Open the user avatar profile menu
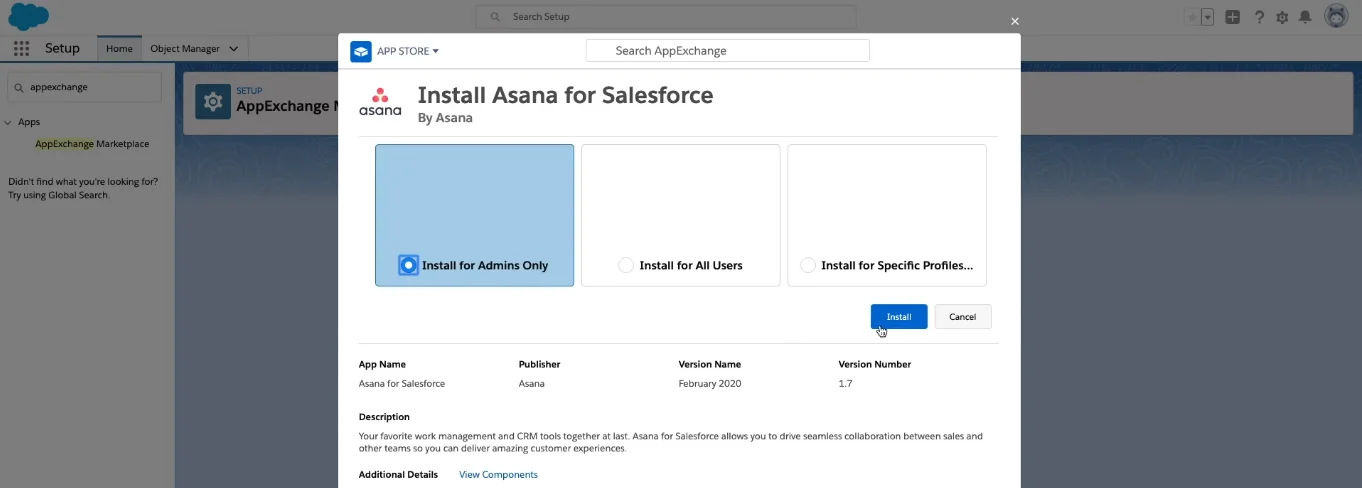 point(1336,16)
